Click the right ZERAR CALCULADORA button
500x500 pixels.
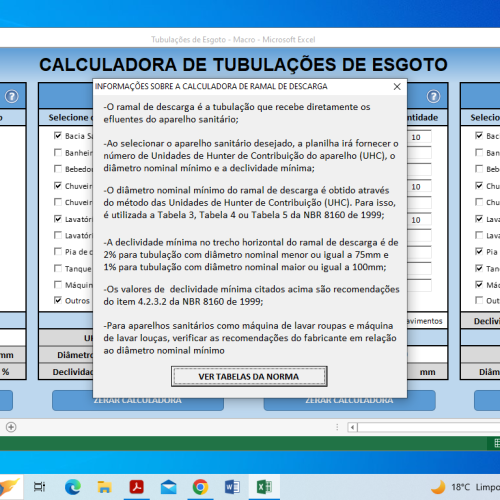(x=349, y=400)
